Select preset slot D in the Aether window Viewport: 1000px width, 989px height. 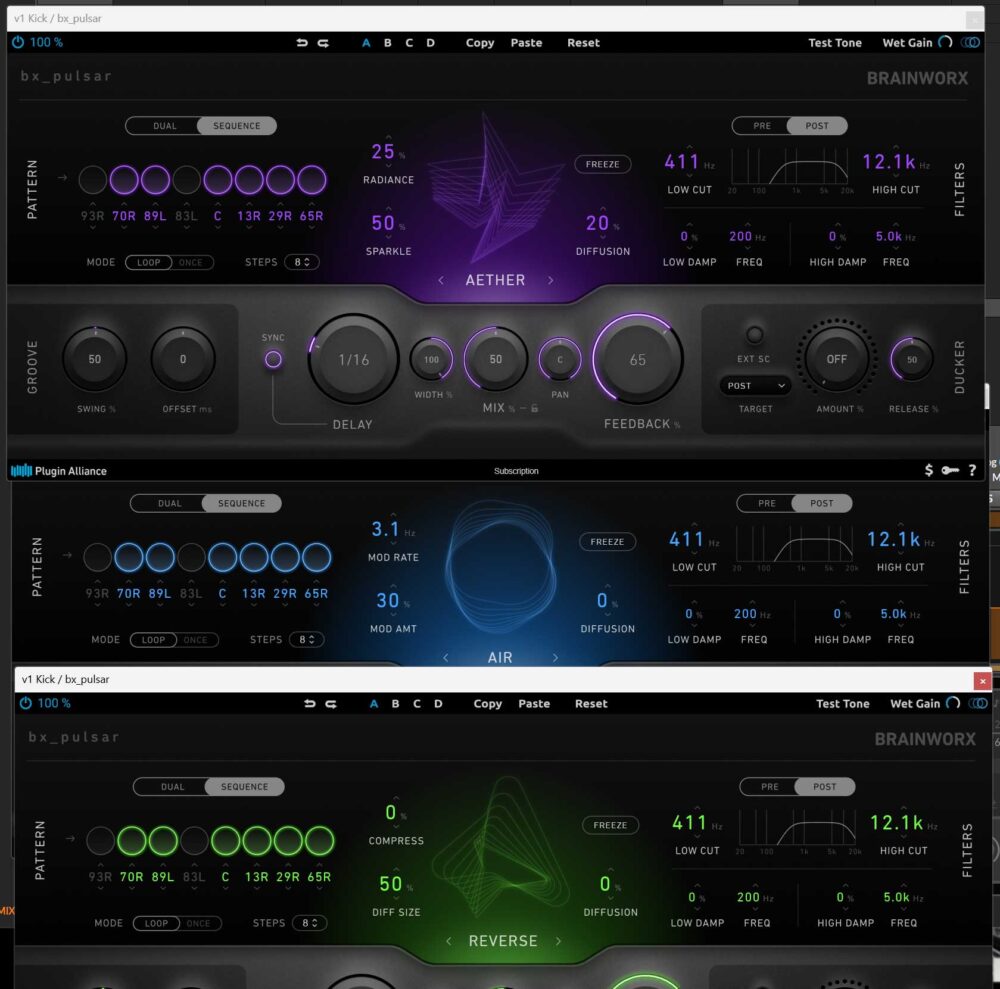click(430, 43)
